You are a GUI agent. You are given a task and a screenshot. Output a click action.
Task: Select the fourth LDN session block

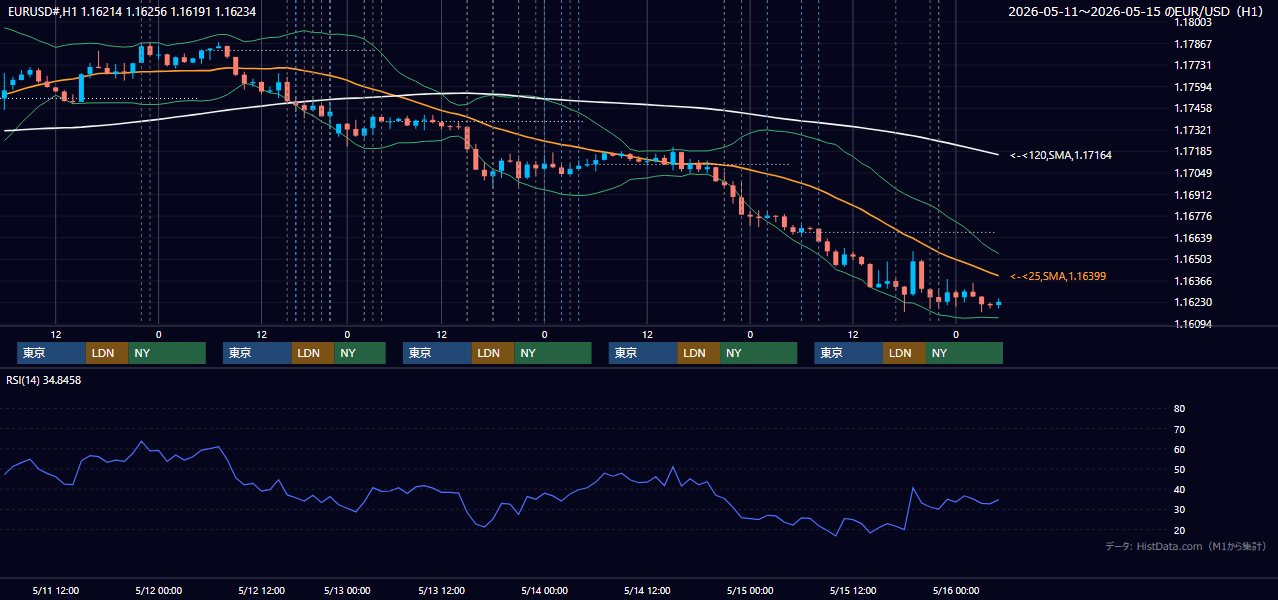pyautogui.click(x=699, y=353)
